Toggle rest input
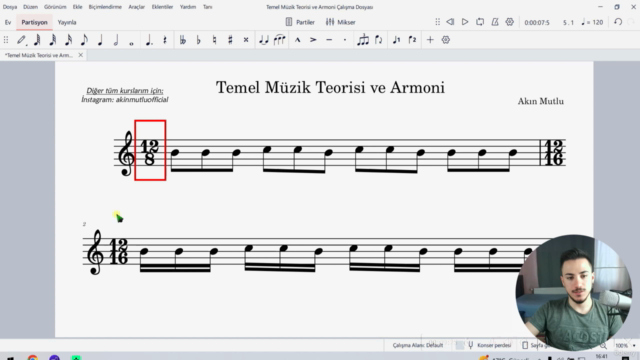The width and height of the screenshot is (640, 360). point(165,40)
